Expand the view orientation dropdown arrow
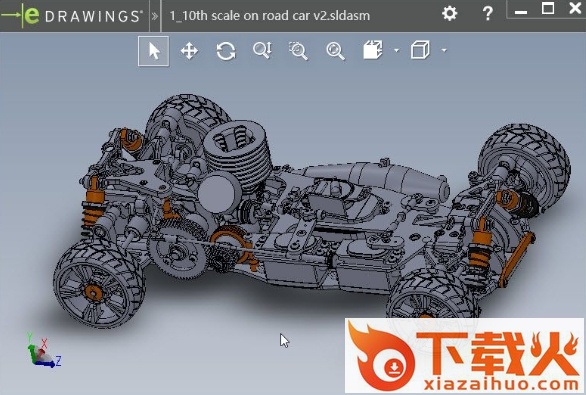The image size is (586, 395). [x=396, y=50]
